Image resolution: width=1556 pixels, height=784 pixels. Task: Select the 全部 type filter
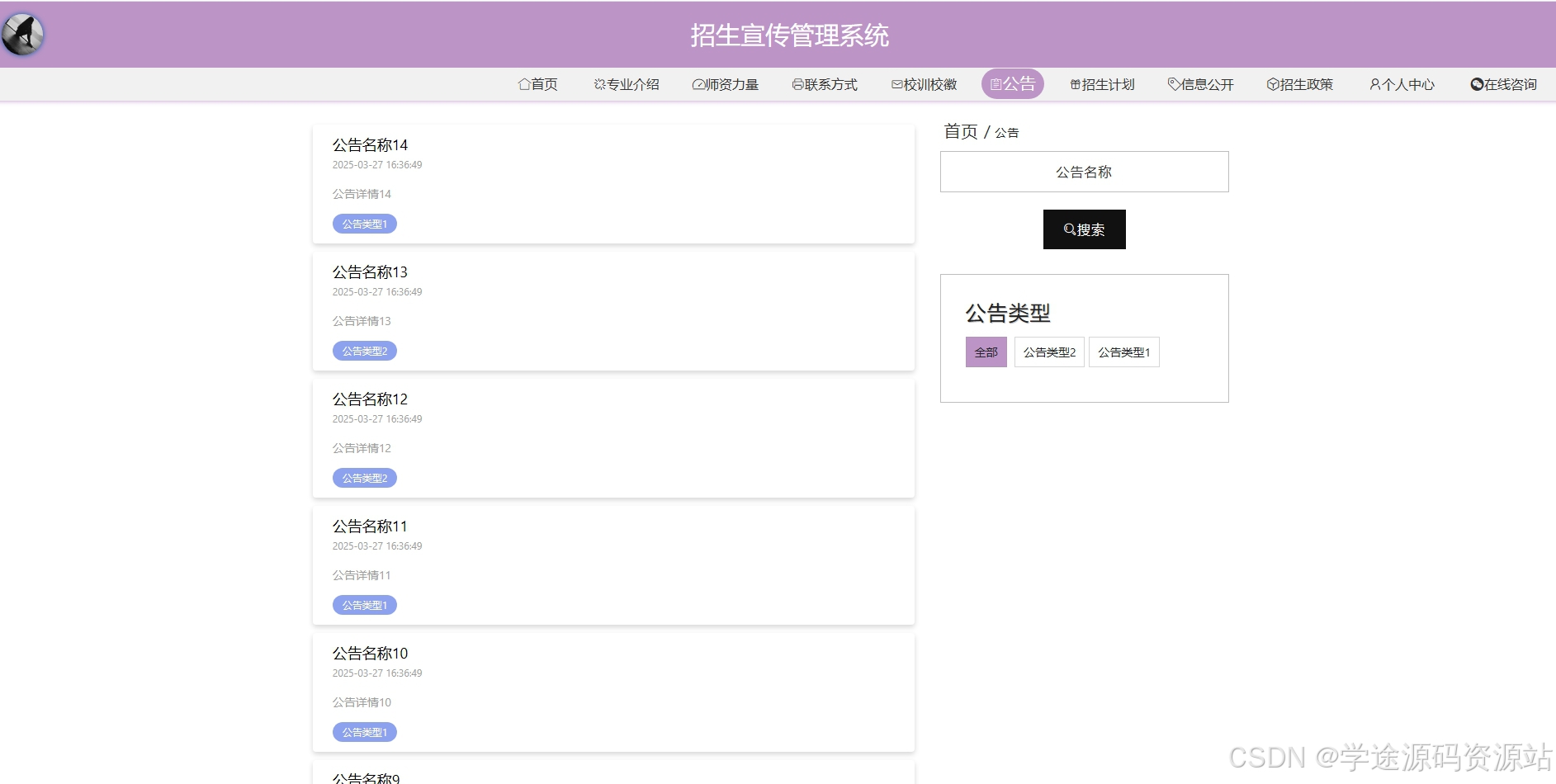click(x=986, y=352)
